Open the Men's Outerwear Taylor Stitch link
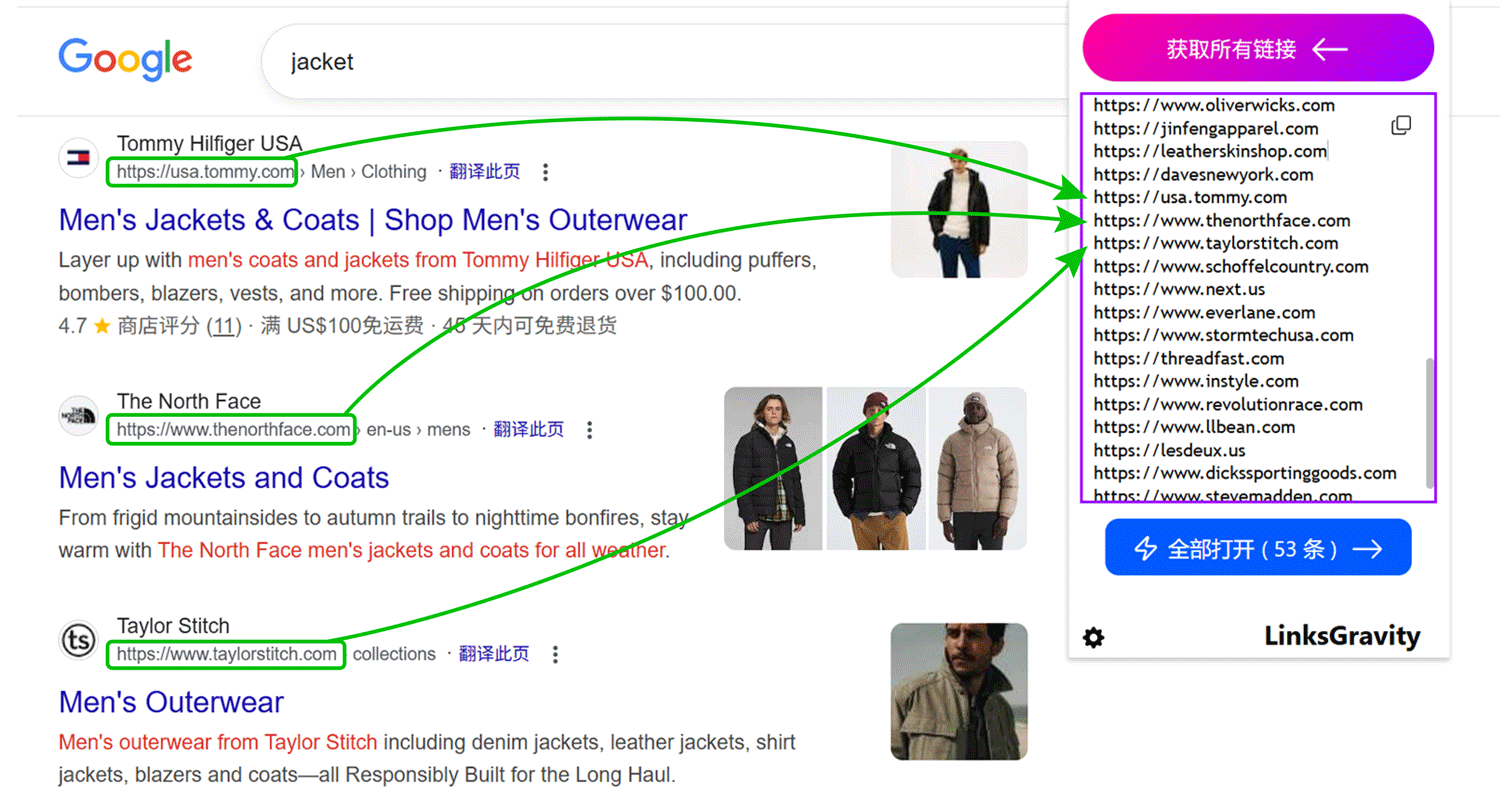 pyautogui.click(x=171, y=702)
